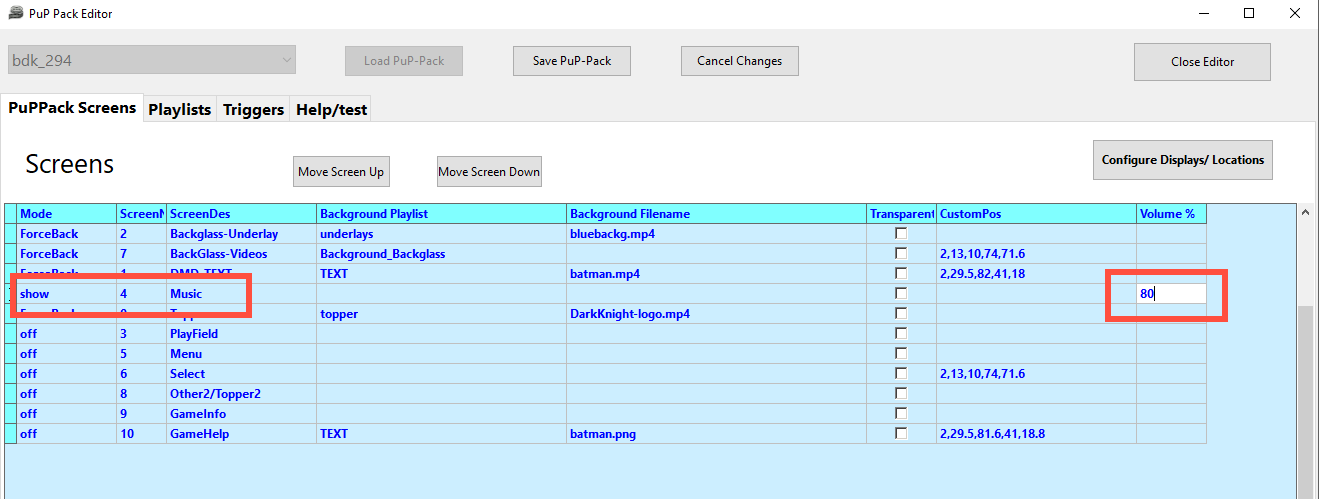Screen dimensions: 1319x499
Task: Select the Mode cell of PlayField row
Action: point(66,334)
